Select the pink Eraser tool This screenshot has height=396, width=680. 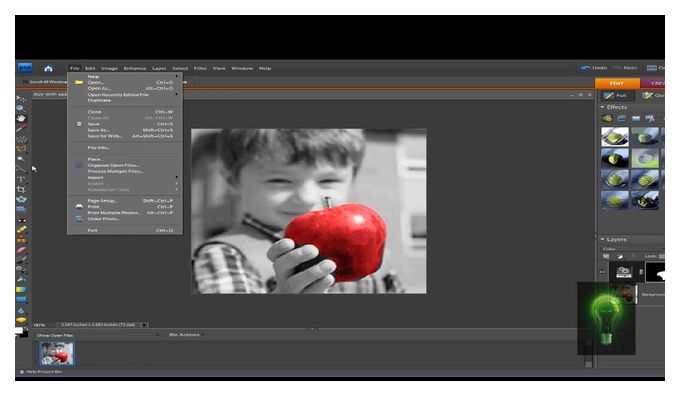(20, 250)
